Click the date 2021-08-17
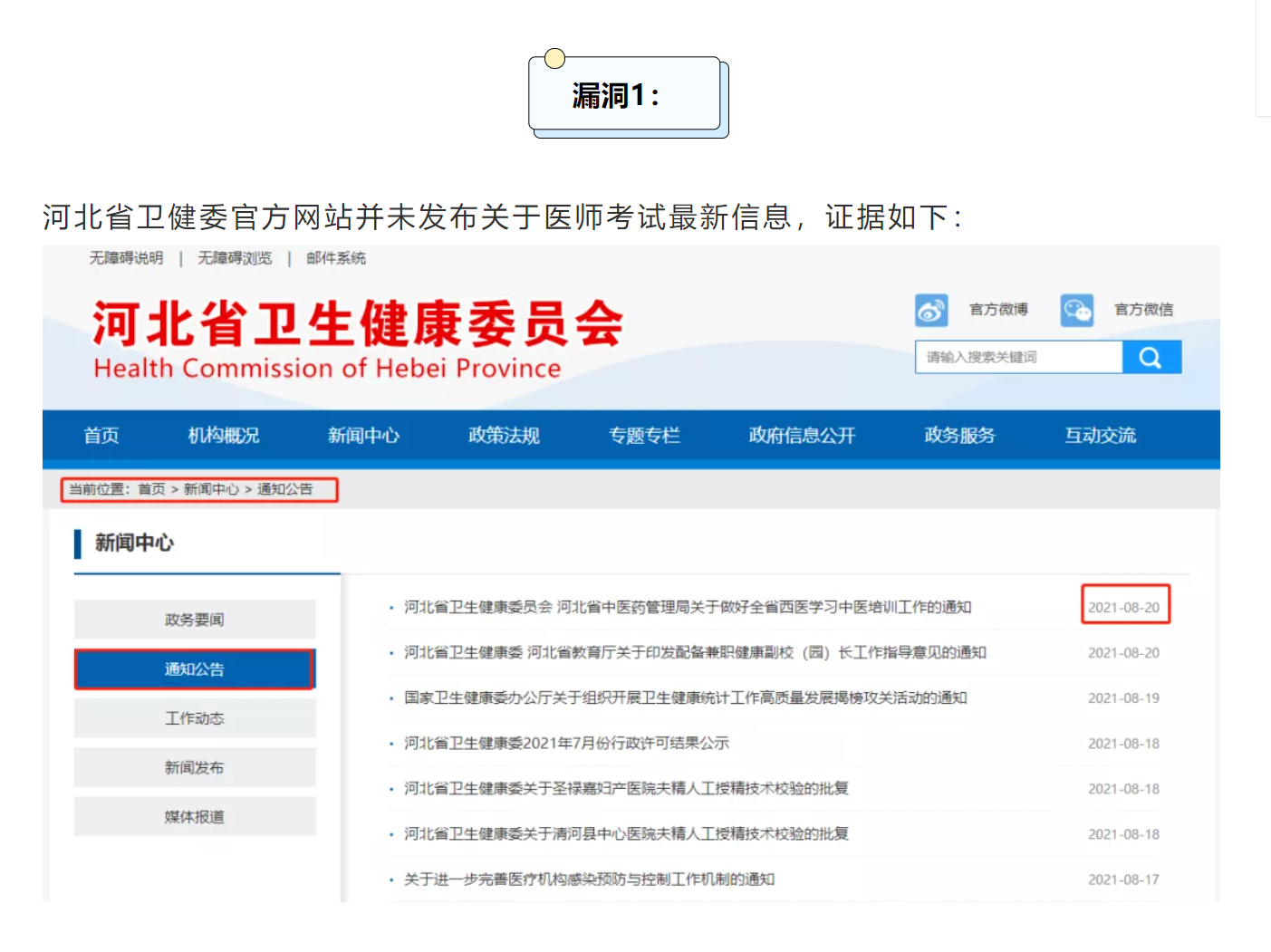 [x=1123, y=879]
